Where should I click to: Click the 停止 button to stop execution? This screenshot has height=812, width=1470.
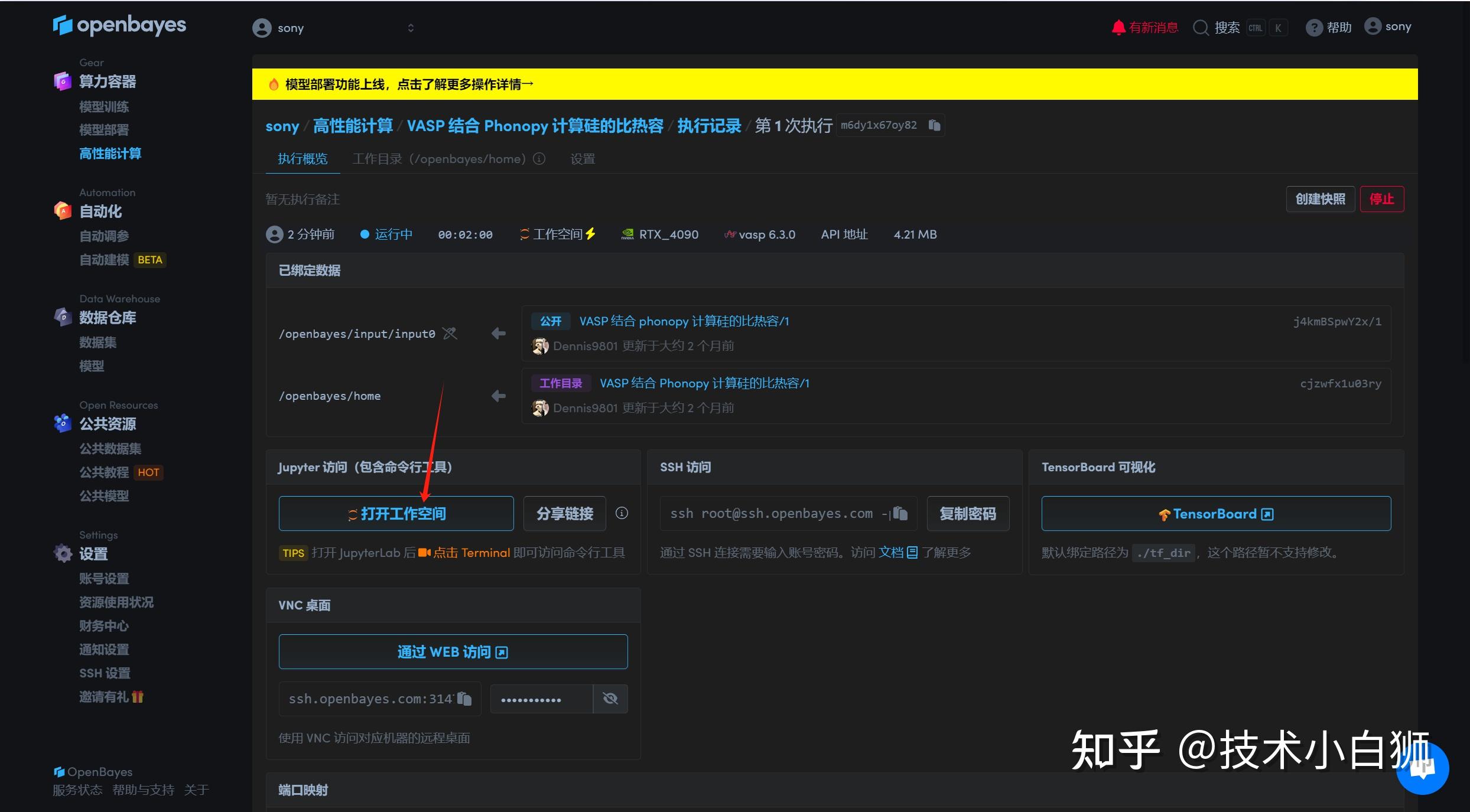tap(1382, 199)
